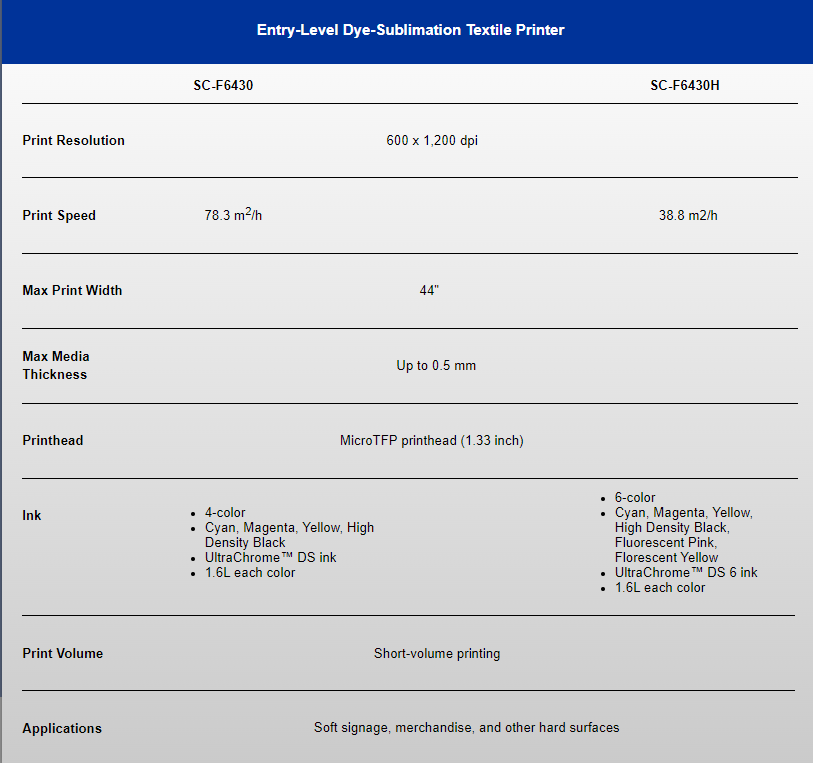813x763 pixels.
Task: Click the "600 x 1,200 dpi" value
Action: pyautogui.click(x=431, y=140)
